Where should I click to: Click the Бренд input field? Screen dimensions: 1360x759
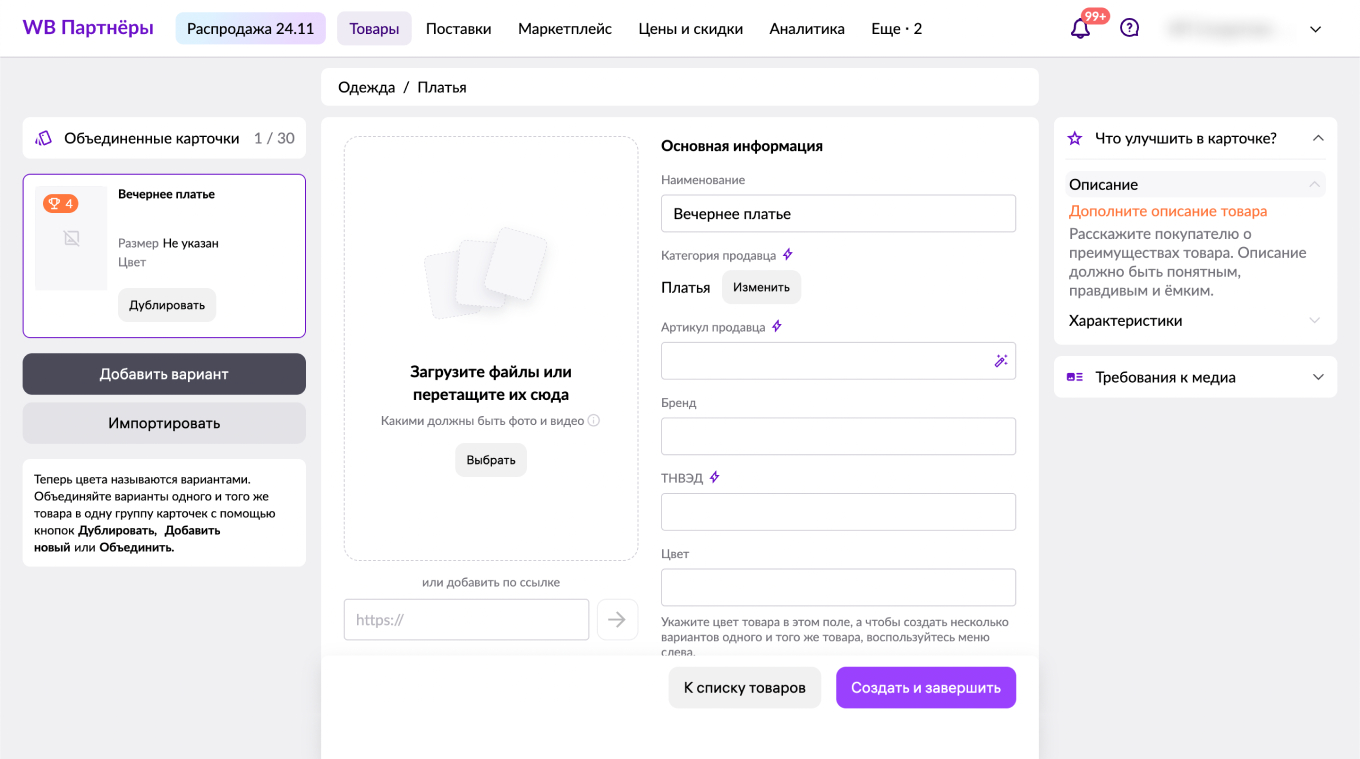[x=838, y=437]
